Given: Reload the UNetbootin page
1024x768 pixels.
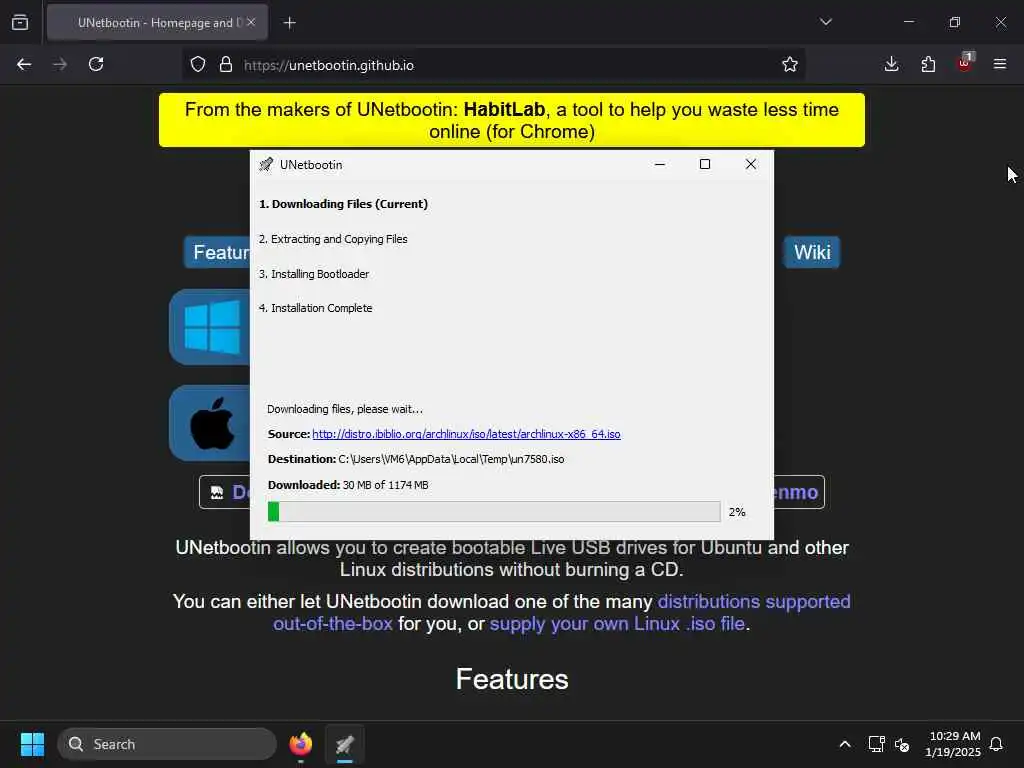Looking at the screenshot, I should pyautogui.click(x=96, y=65).
